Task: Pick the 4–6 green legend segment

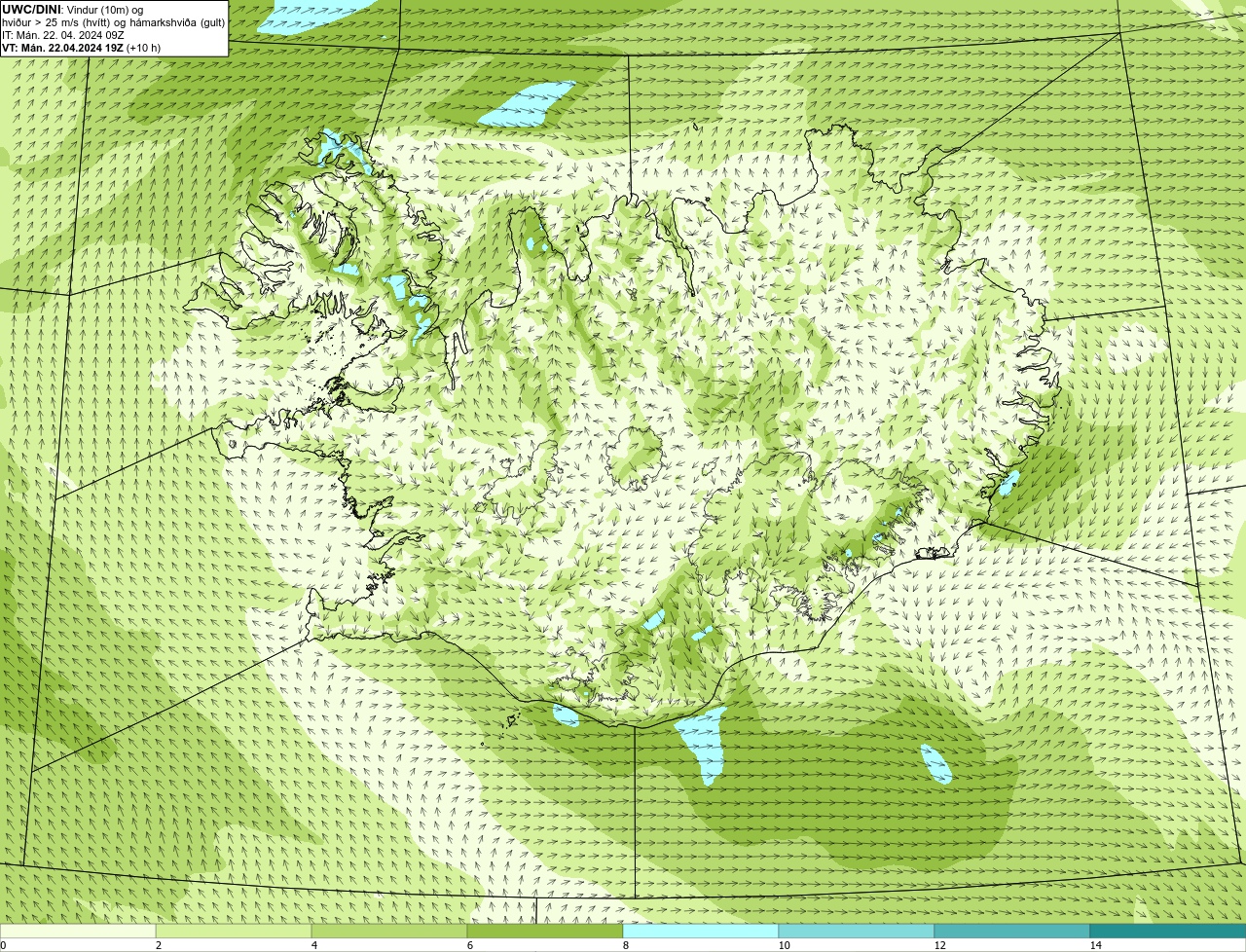Action: 389,931
